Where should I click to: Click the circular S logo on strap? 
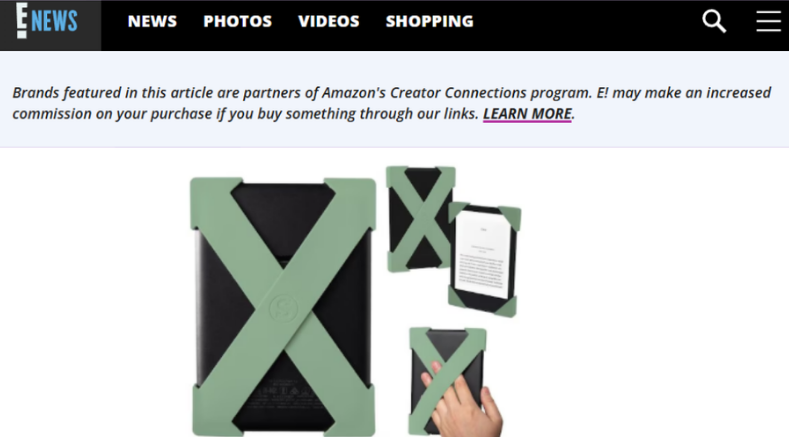[x=283, y=308]
